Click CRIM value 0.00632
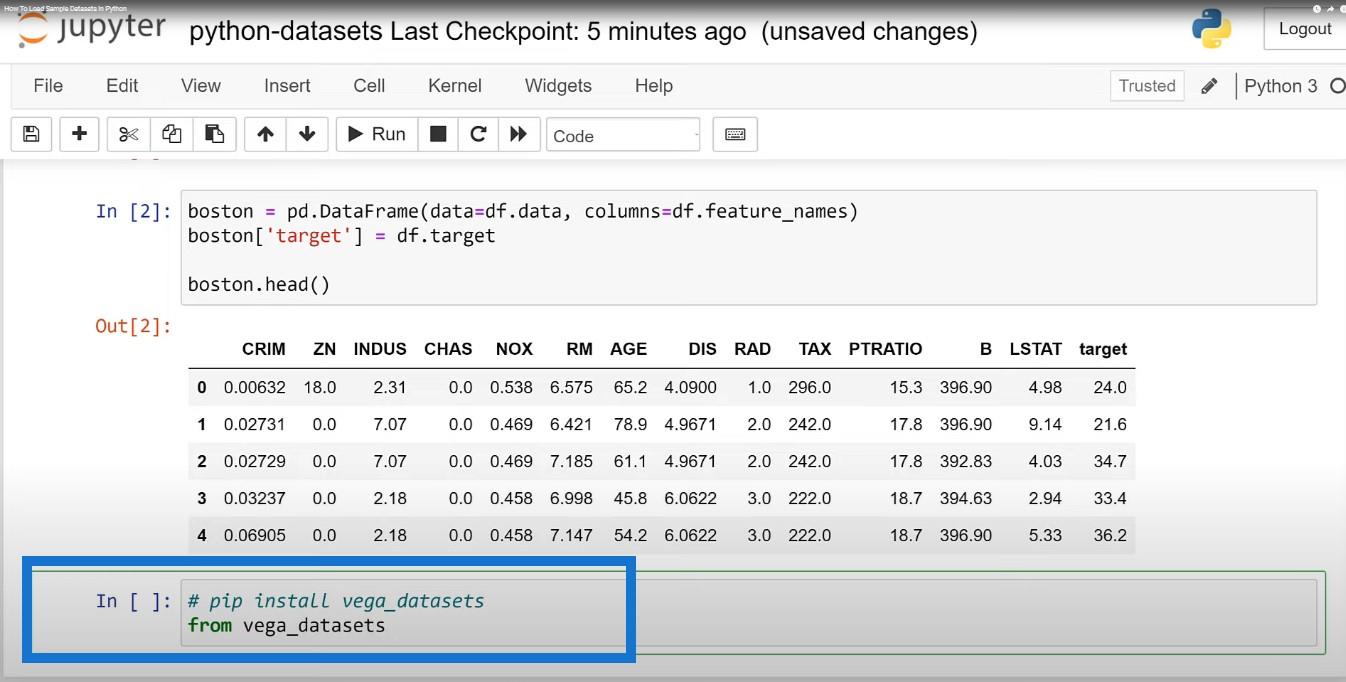 click(x=254, y=387)
